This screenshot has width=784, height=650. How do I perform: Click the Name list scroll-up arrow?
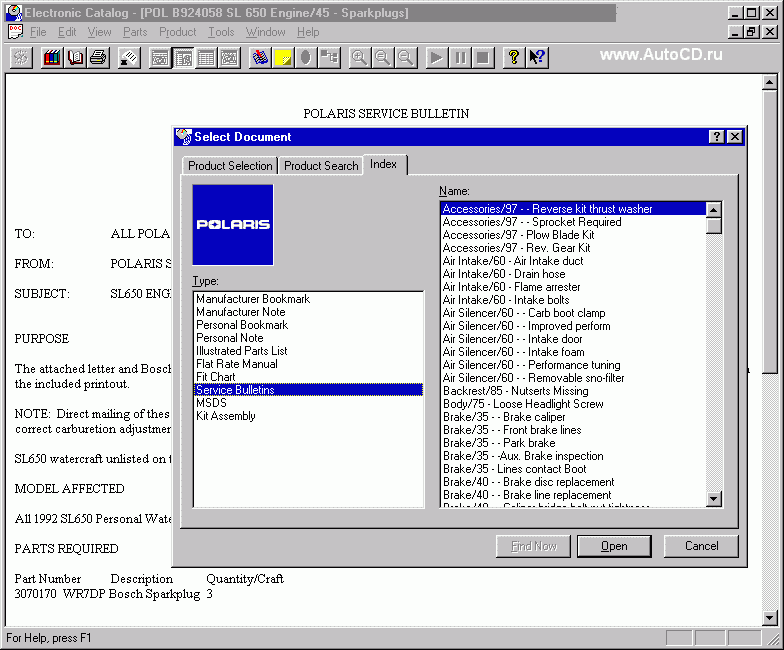click(714, 210)
